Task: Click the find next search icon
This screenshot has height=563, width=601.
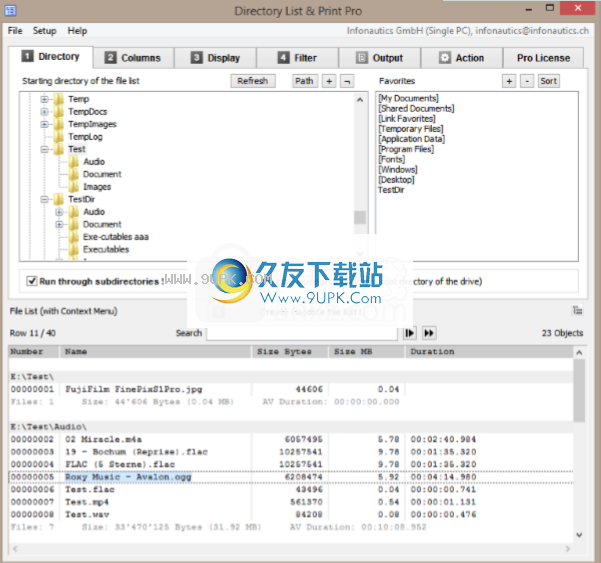Action: (410, 333)
